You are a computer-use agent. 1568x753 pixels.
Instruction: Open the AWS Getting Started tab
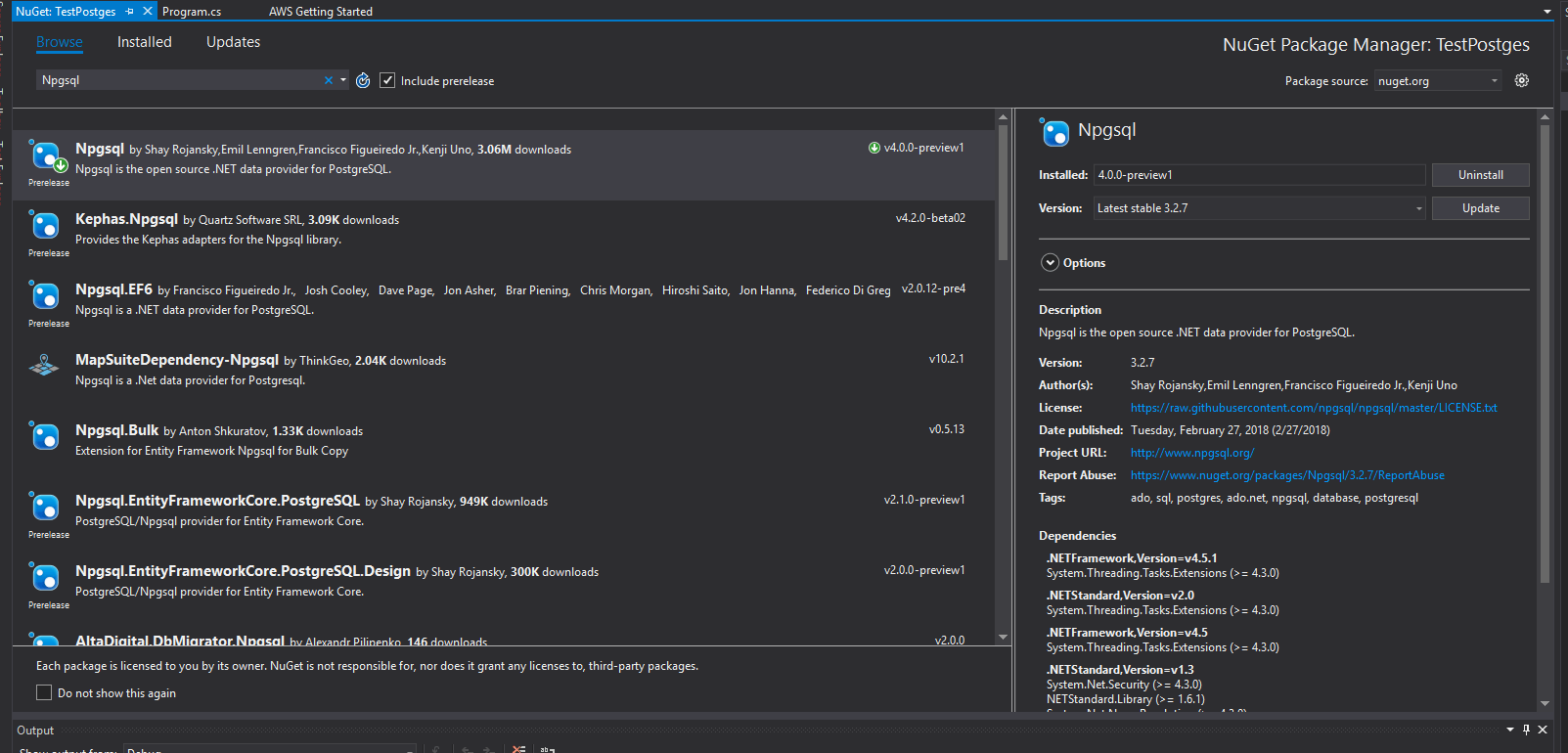pyautogui.click(x=321, y=12)
